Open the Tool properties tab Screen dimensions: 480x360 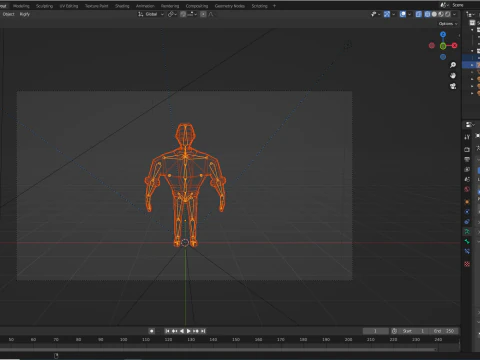click(x=467, y=137)
